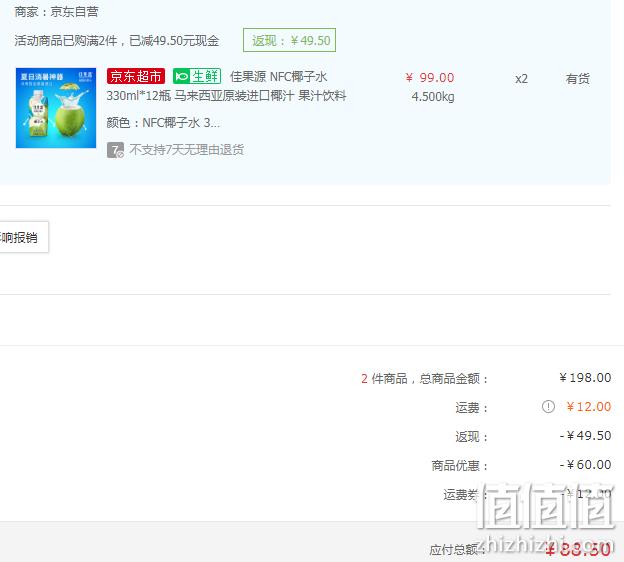
Task: Select the item price ¥ 99.00
Action: click(x=430, y=78)
